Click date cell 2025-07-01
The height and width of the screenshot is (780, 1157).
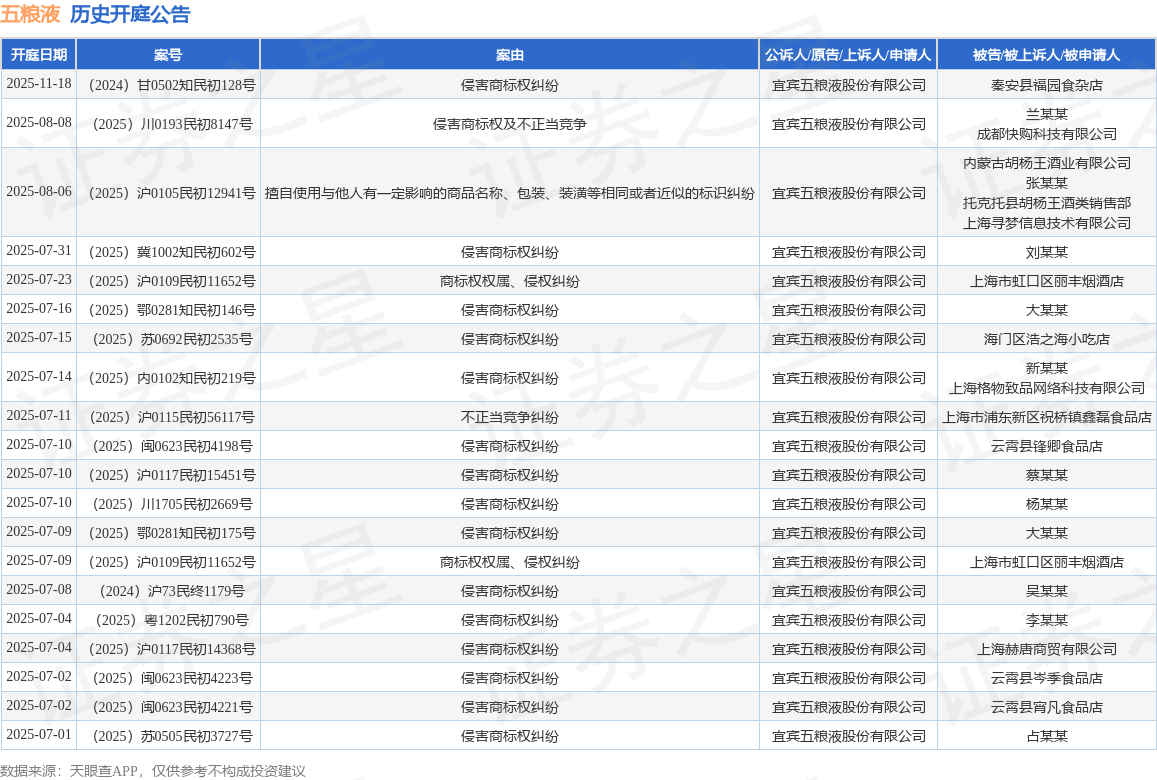[x=39, y=734]
